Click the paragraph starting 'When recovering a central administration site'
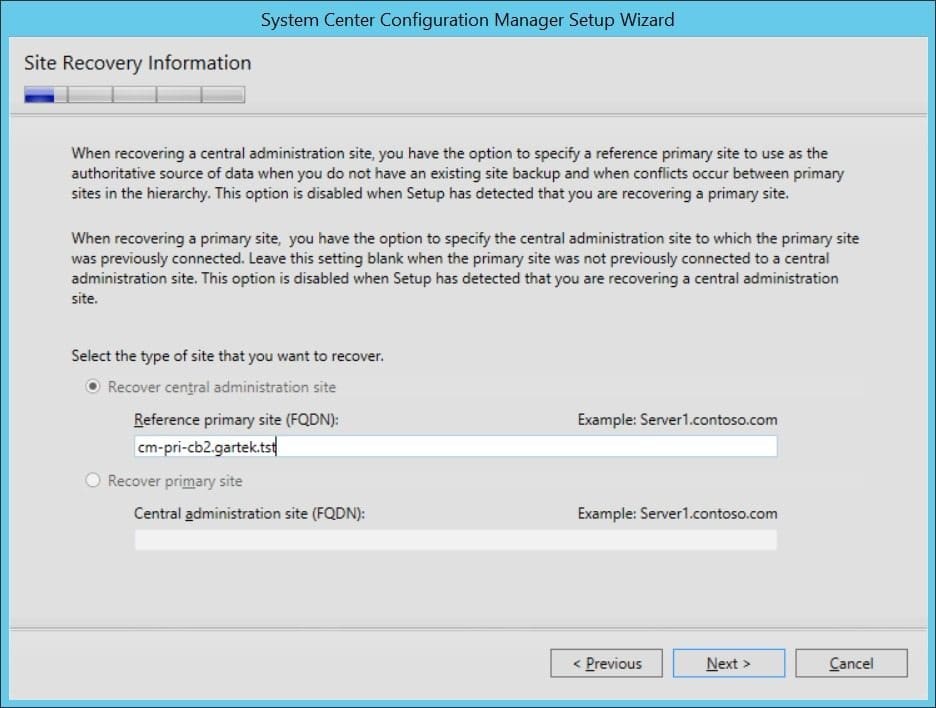The height and width of the screenshot is (708, 936). 458,173
